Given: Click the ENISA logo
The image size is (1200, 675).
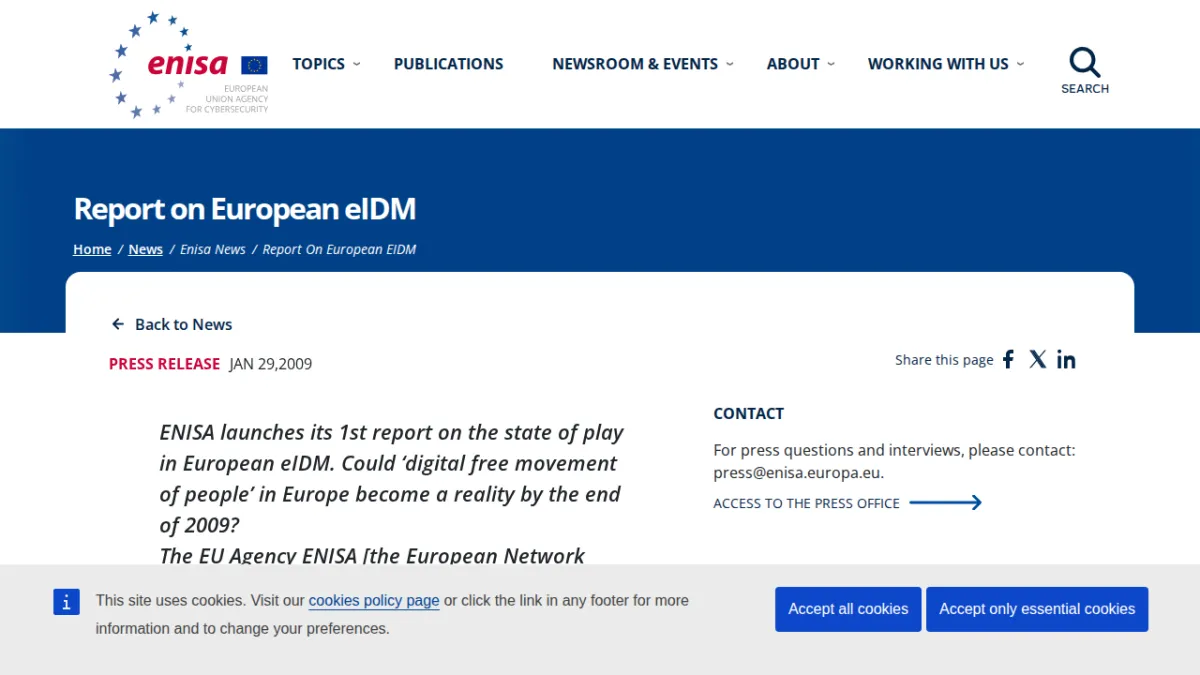Looking at the screenshot, I should [x=189, y=65].
